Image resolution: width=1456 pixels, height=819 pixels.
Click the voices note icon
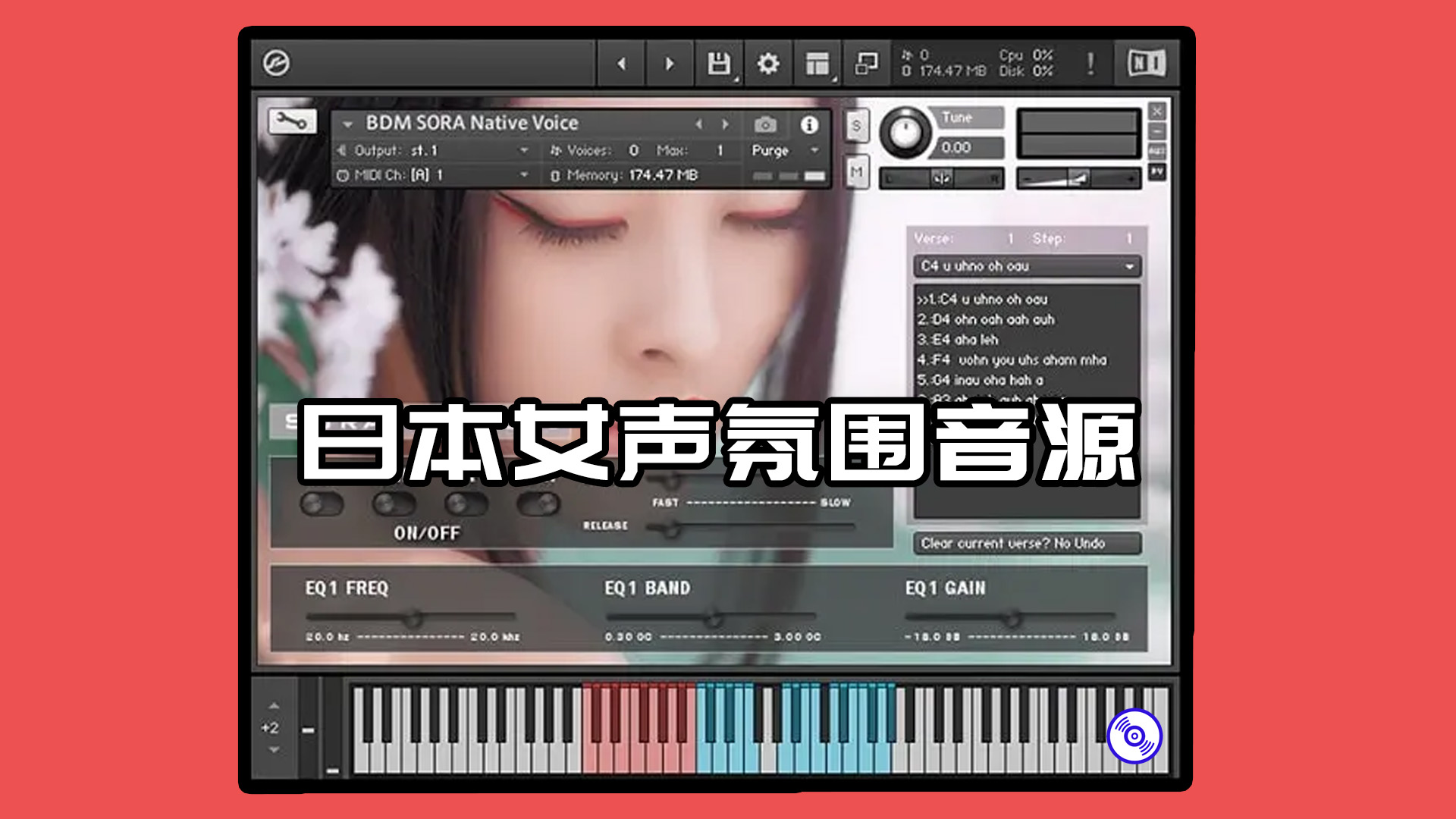(x=556, y=150)
